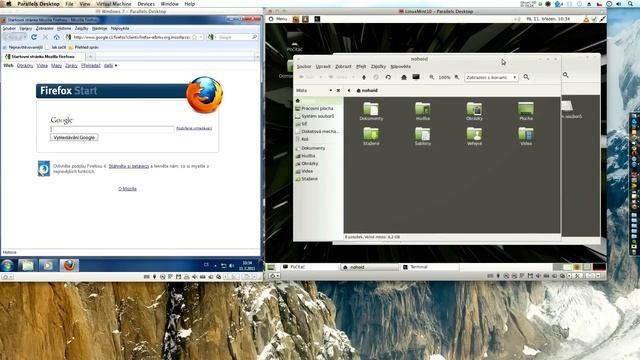Go up one folder level in Nemo
Image resolution: width=640 pixels, height=360 pixels.
[x=364, y=77]
